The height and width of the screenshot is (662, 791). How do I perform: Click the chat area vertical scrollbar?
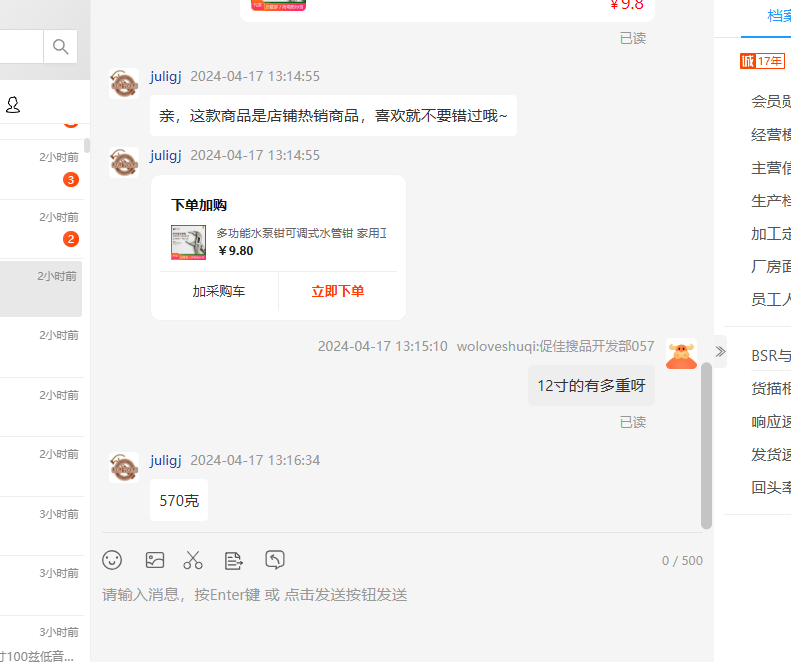pyautogui.click(x=706, y=445)
